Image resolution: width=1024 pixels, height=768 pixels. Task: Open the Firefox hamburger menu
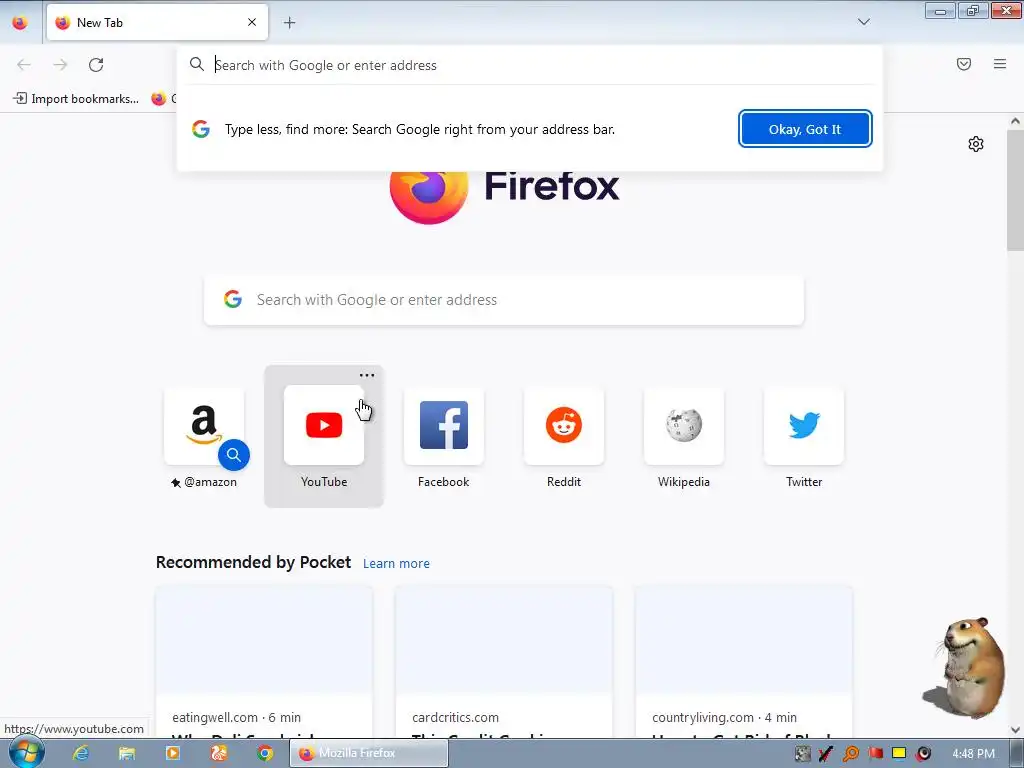pos(1000,64)
